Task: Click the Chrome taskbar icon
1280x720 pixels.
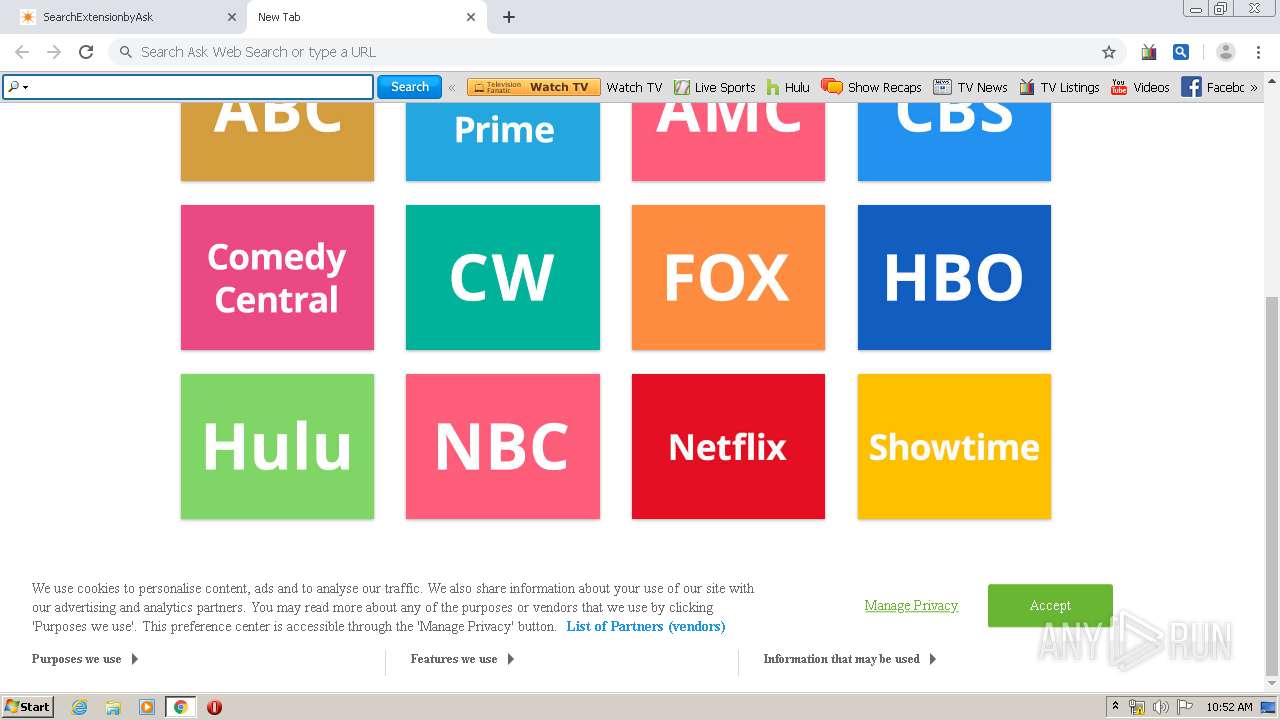Action: (x=180, y=706)
